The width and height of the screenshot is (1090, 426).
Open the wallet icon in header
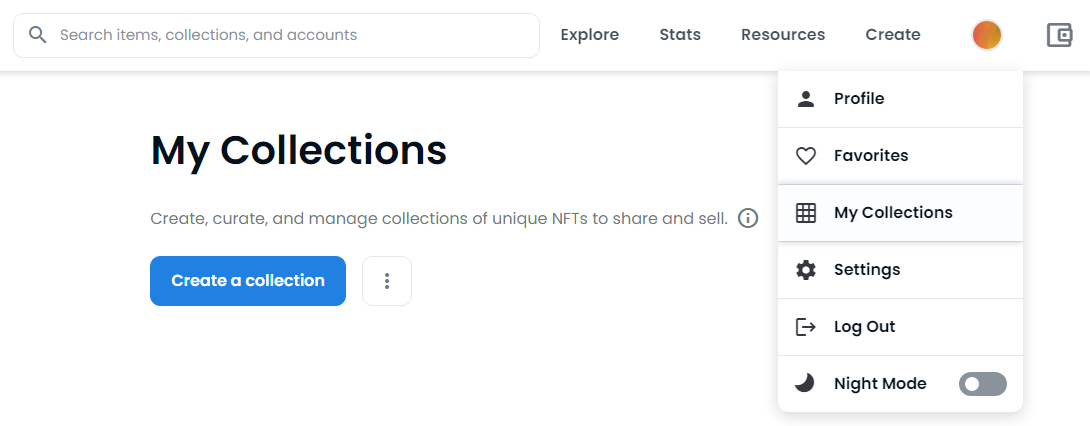(1059, 35)
